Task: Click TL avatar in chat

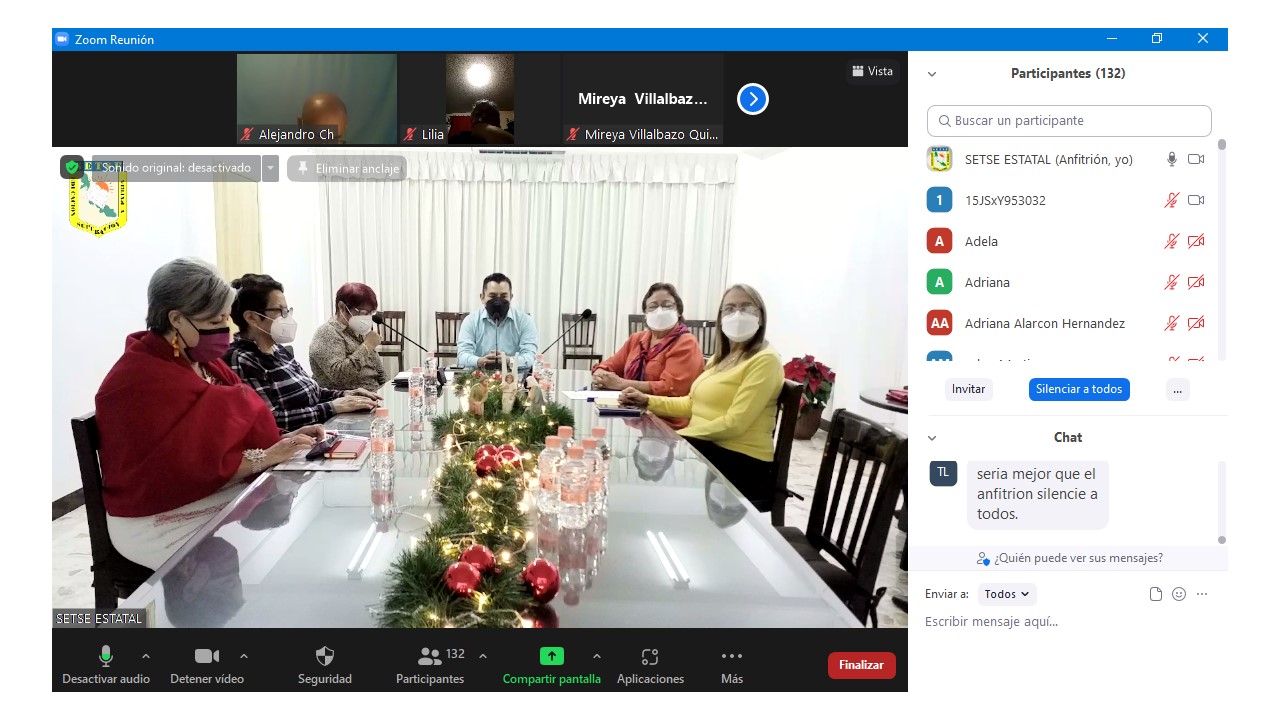Action: click(x=943, y=473)
